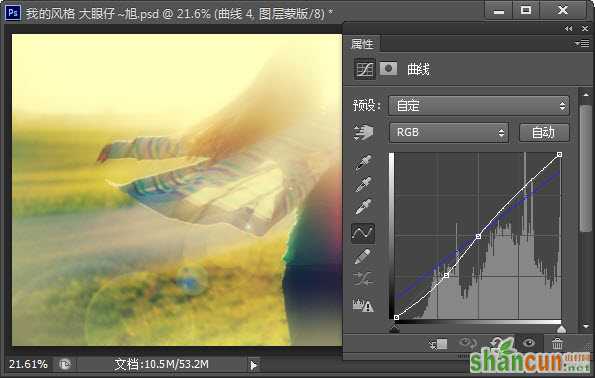Select the gray point eyedropper
595x378 pixels.
tap(364, 185)
